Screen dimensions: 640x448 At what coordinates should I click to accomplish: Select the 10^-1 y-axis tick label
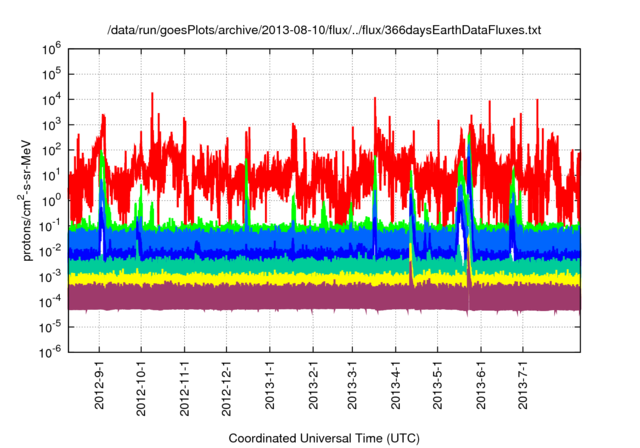[50, 226]
